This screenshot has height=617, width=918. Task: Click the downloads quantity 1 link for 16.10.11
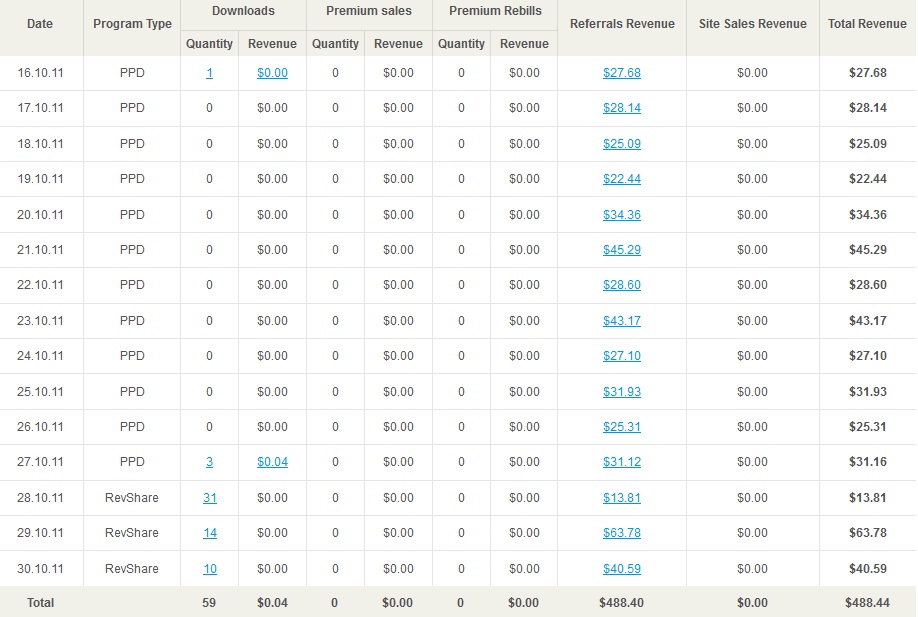tap(209, 73)
